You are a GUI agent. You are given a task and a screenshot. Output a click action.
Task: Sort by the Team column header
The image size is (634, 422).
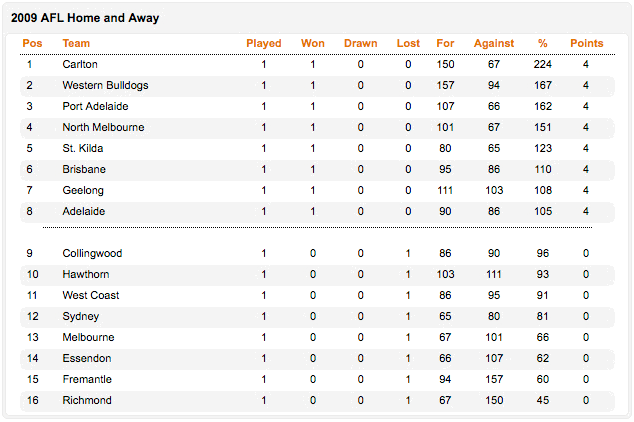(76, 43)
